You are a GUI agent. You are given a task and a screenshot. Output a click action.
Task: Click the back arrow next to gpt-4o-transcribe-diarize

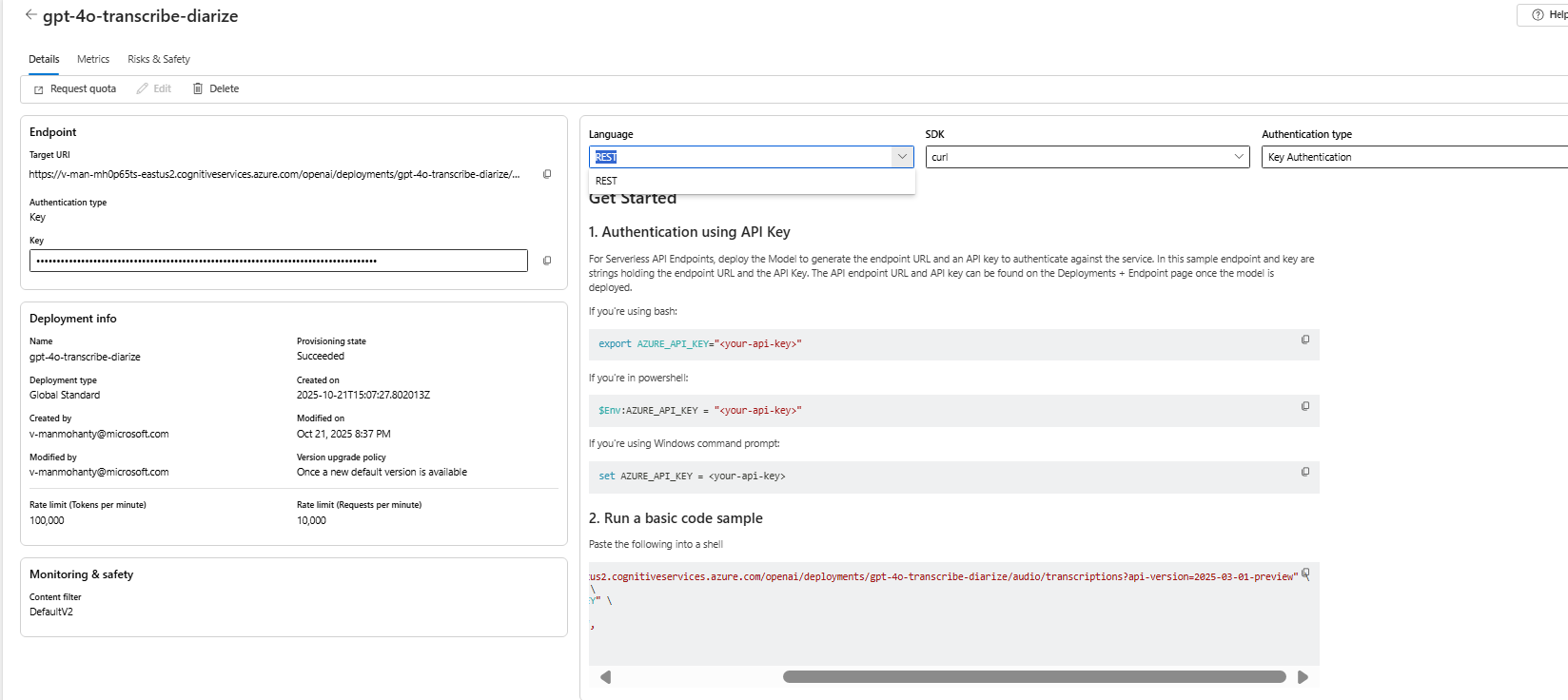click(x=30, y=15)
